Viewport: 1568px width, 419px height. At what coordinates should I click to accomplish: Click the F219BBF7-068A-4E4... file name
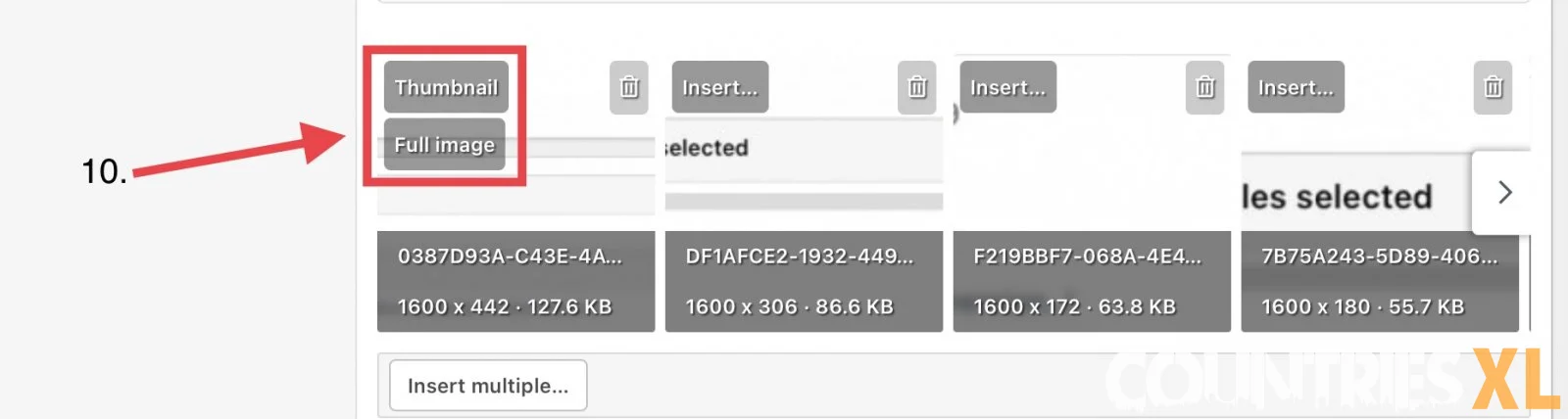[x=1087, y=256]
